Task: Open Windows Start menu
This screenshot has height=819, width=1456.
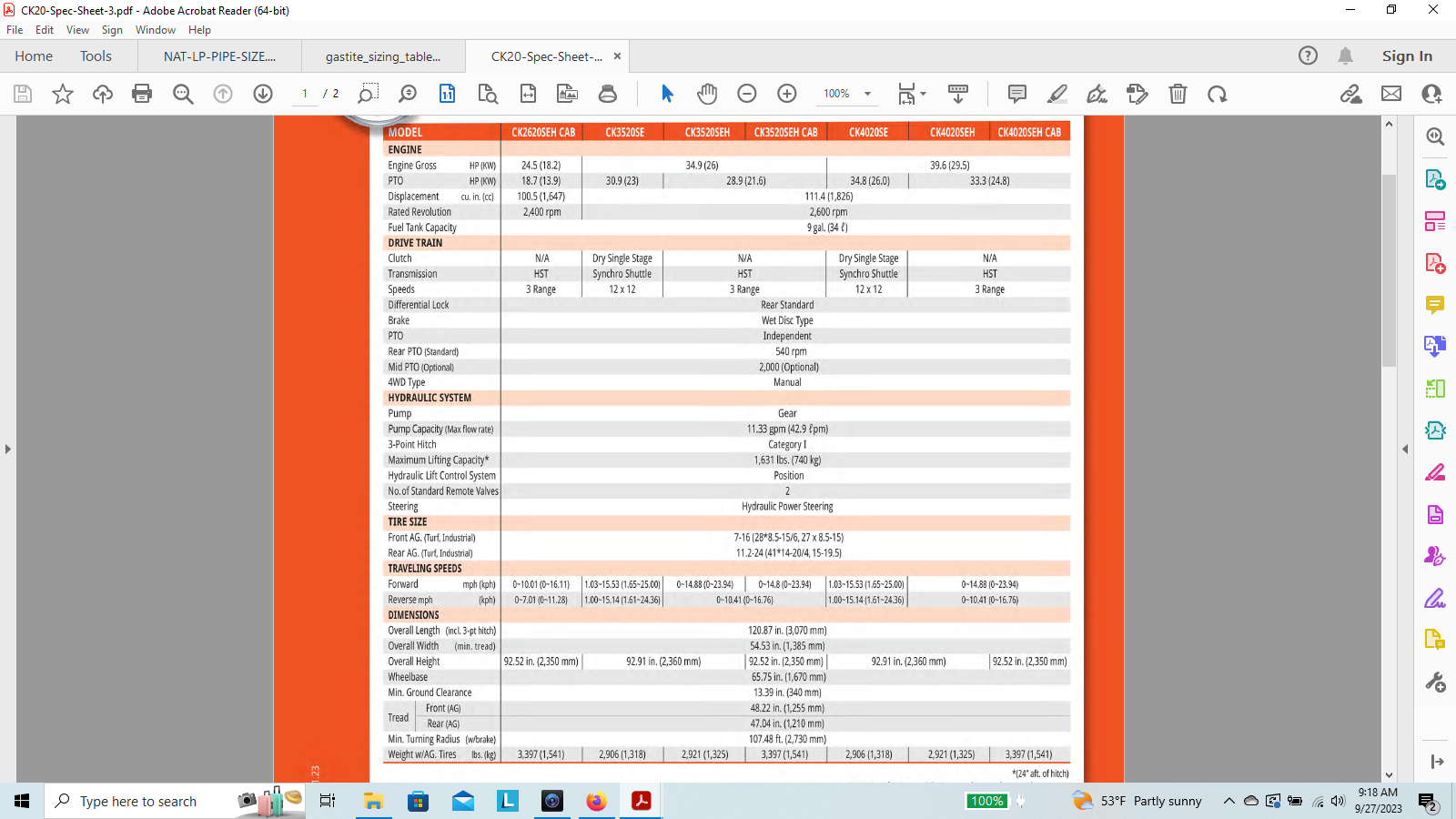Action: tap(22, 801)
